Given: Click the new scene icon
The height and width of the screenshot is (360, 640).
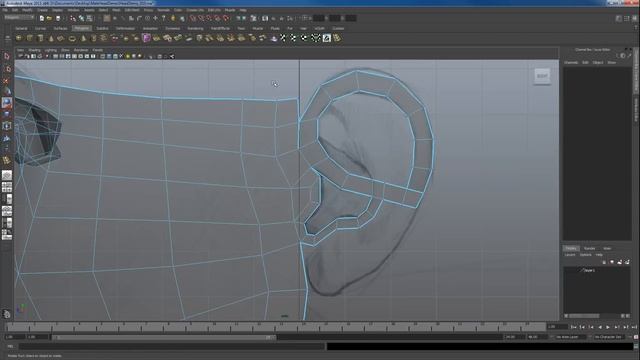Looking at the screenshot, I should [x=42, y=18].
